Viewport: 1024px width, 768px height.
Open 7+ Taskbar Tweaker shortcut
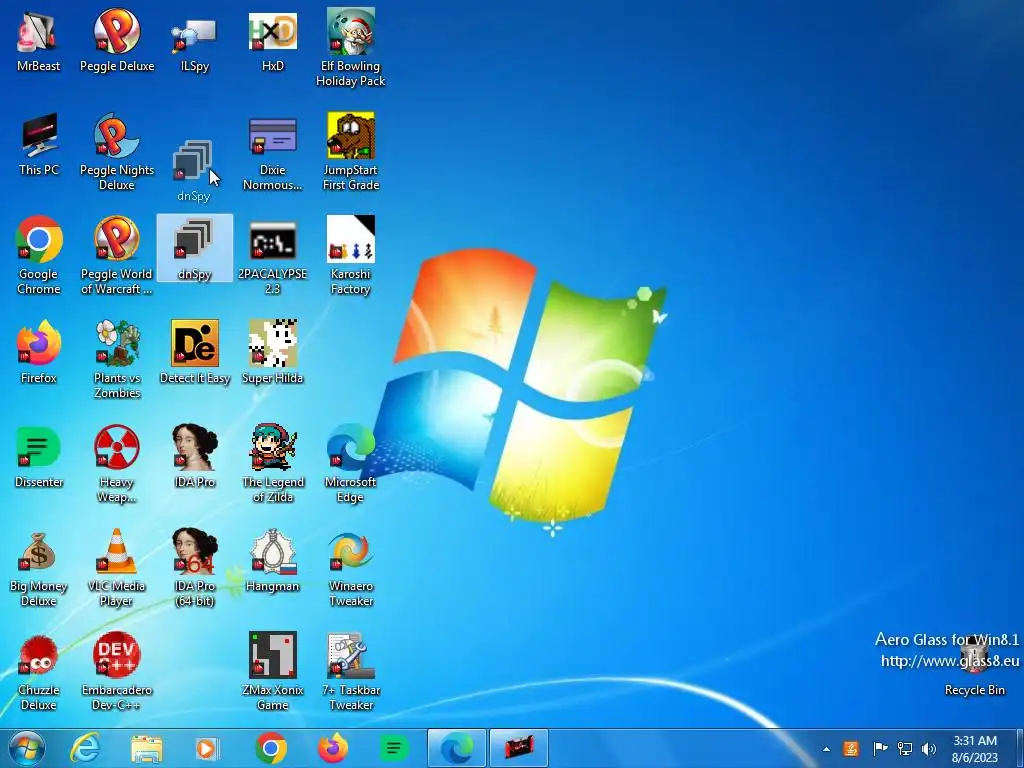[x=351, y=671]
